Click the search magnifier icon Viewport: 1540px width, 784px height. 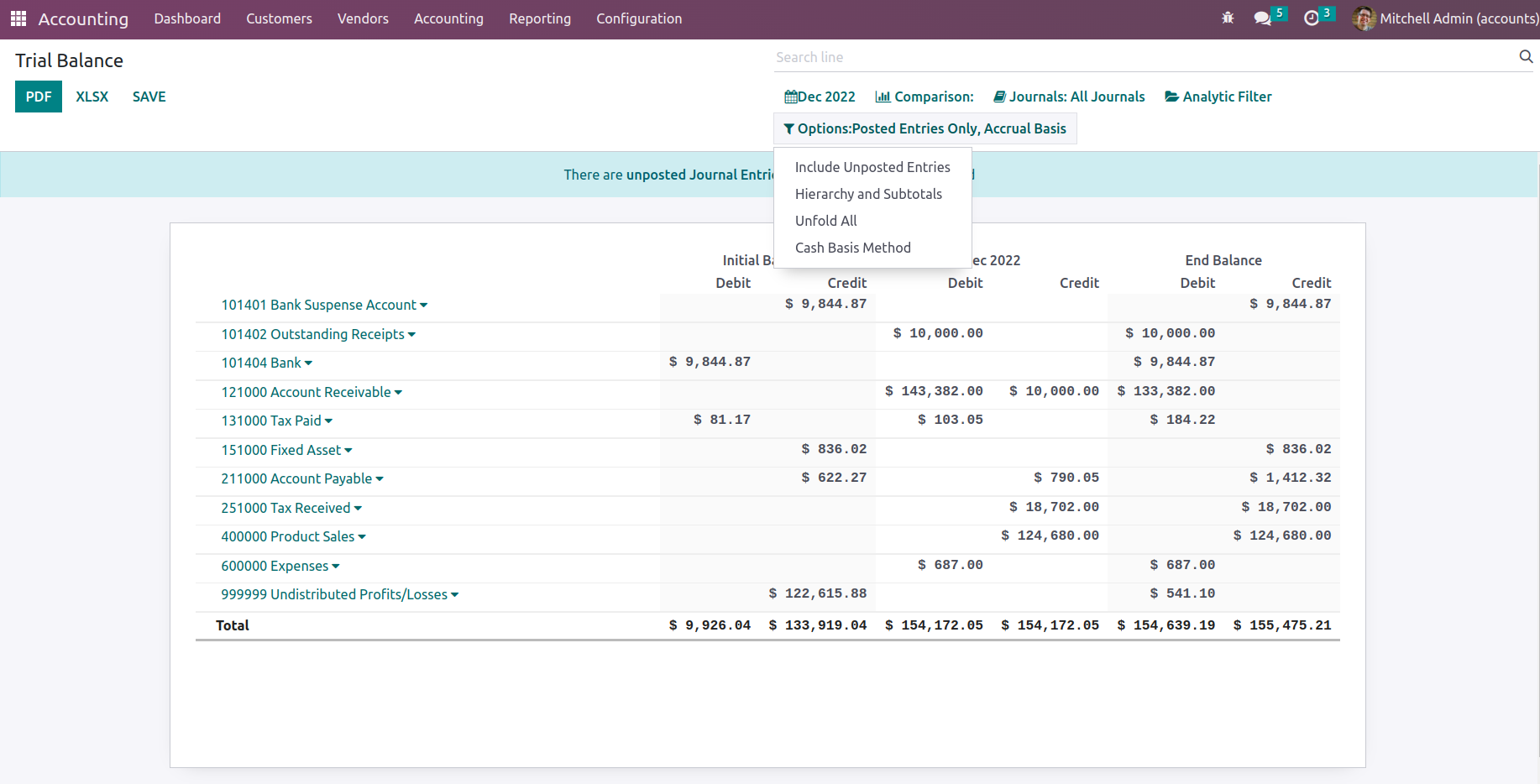[1526, 56]
